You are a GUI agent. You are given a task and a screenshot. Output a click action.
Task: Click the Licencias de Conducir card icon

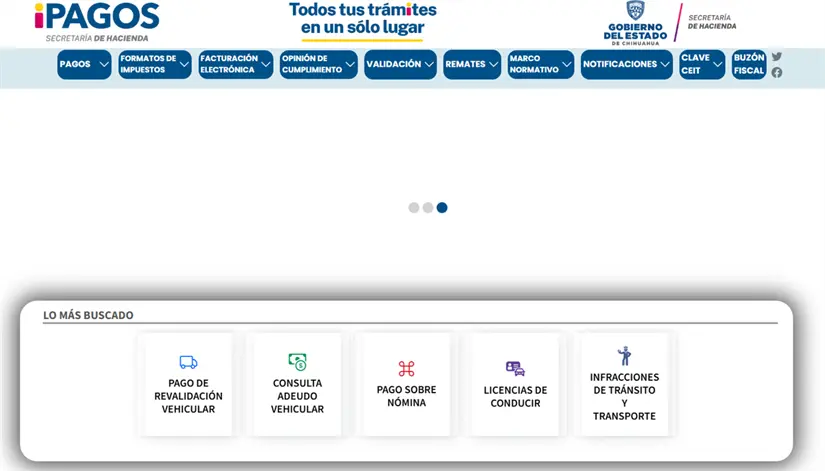click(515, 369)
